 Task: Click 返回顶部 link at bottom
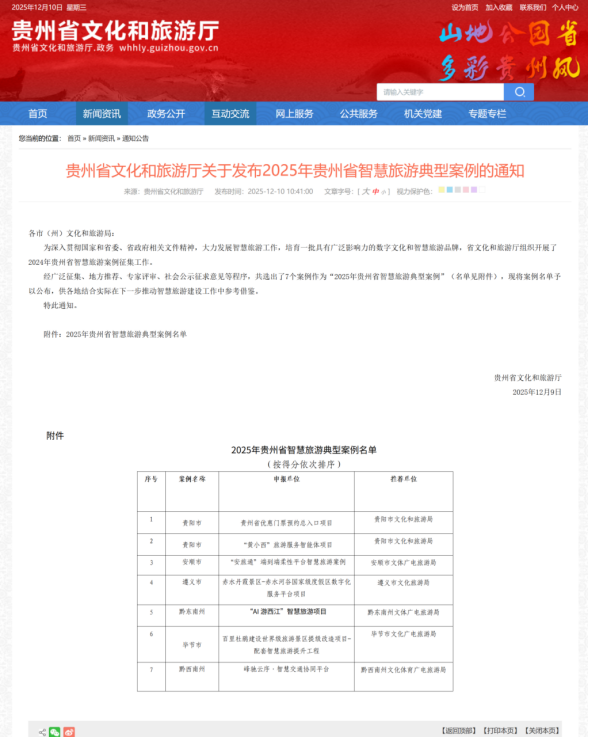tap(459, 730)
